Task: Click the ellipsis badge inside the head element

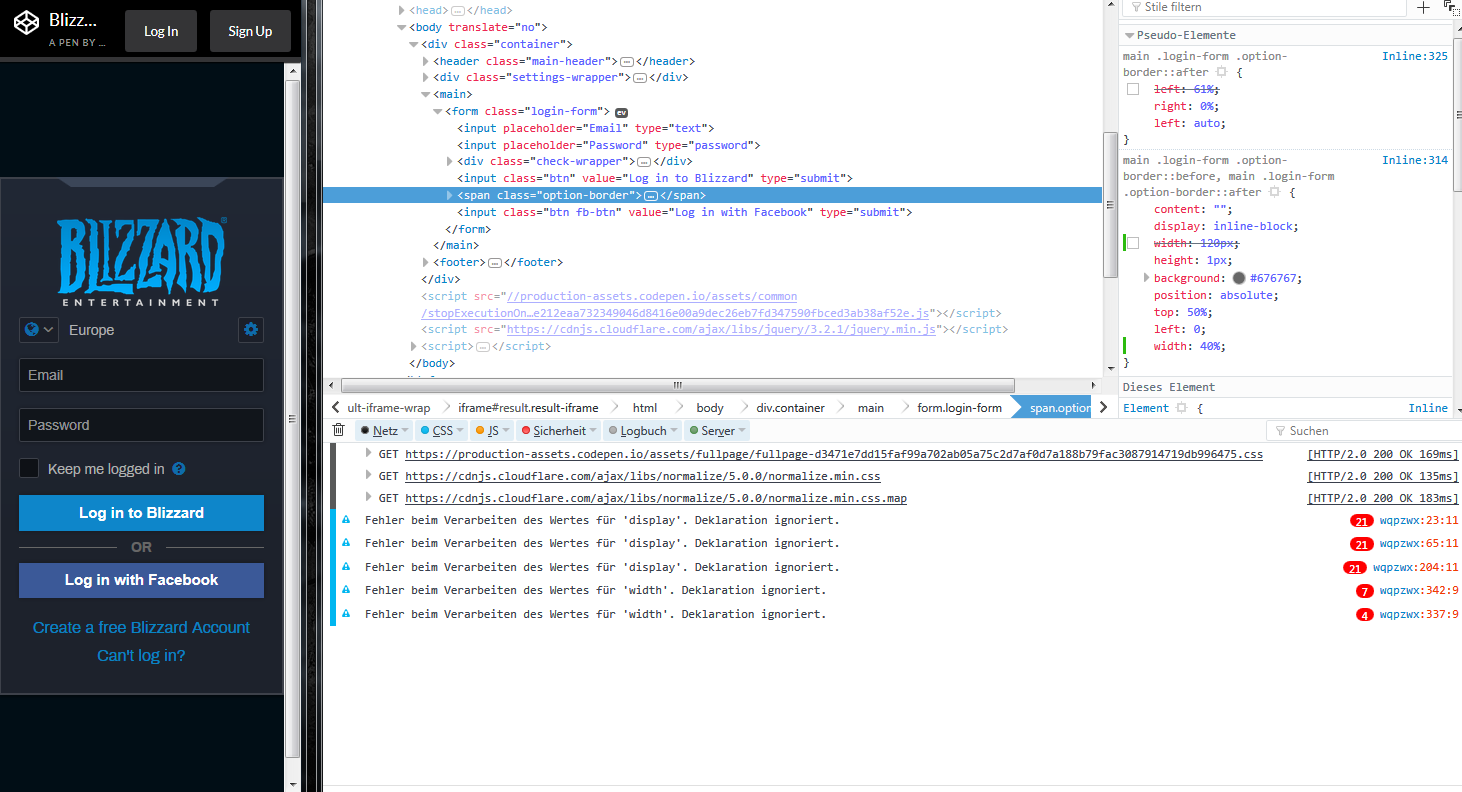Action: [458, 10]
